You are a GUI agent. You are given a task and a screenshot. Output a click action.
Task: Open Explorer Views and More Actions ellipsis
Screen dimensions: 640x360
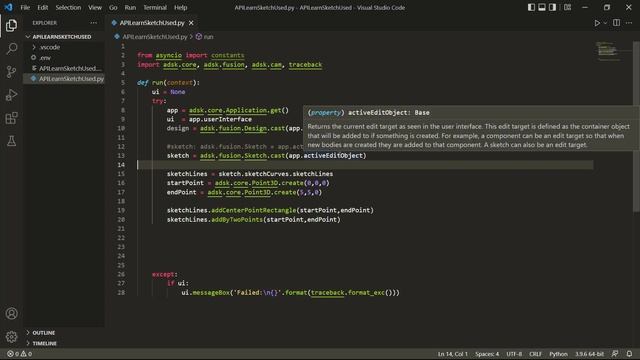pyautogui.click(x=93, y=23)
